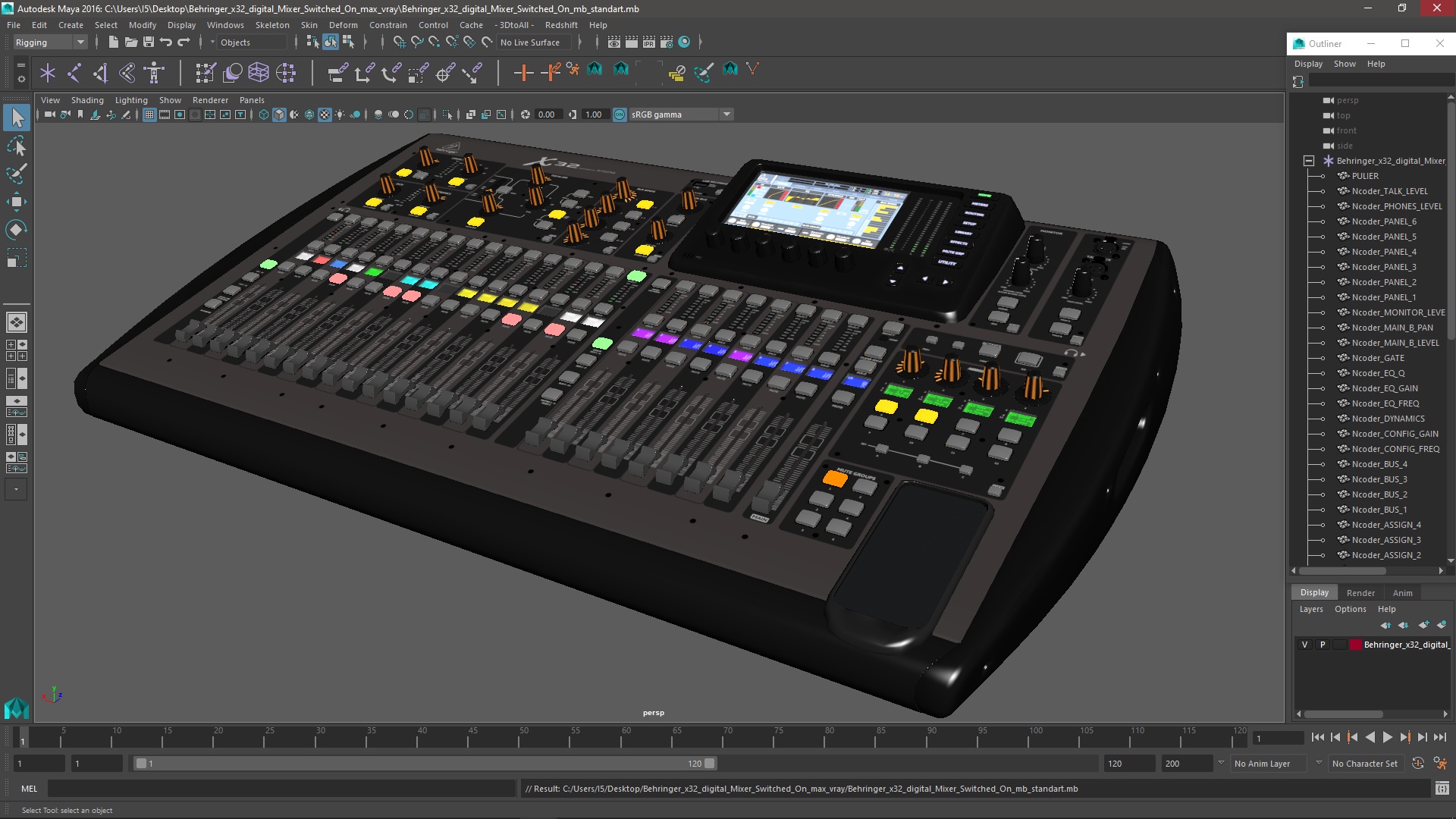Create a new scene file
The width and height of the screenshot is (1456, 819).
pos(113,42)
